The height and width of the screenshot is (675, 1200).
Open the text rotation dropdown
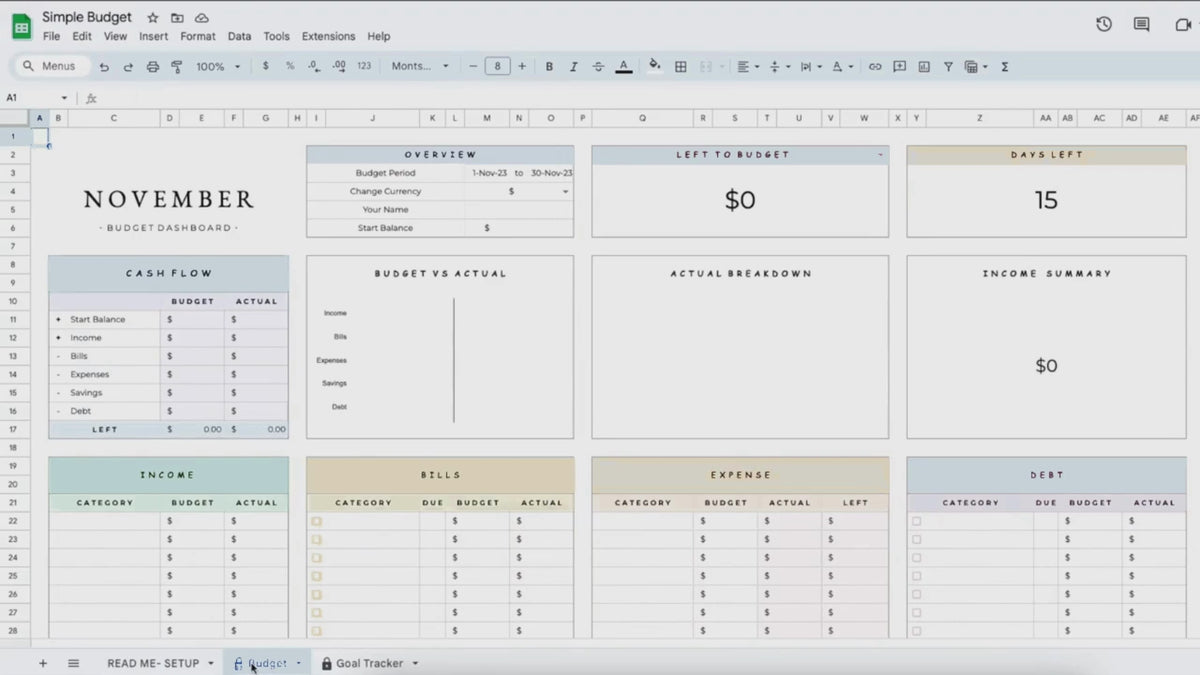[841, 67]
